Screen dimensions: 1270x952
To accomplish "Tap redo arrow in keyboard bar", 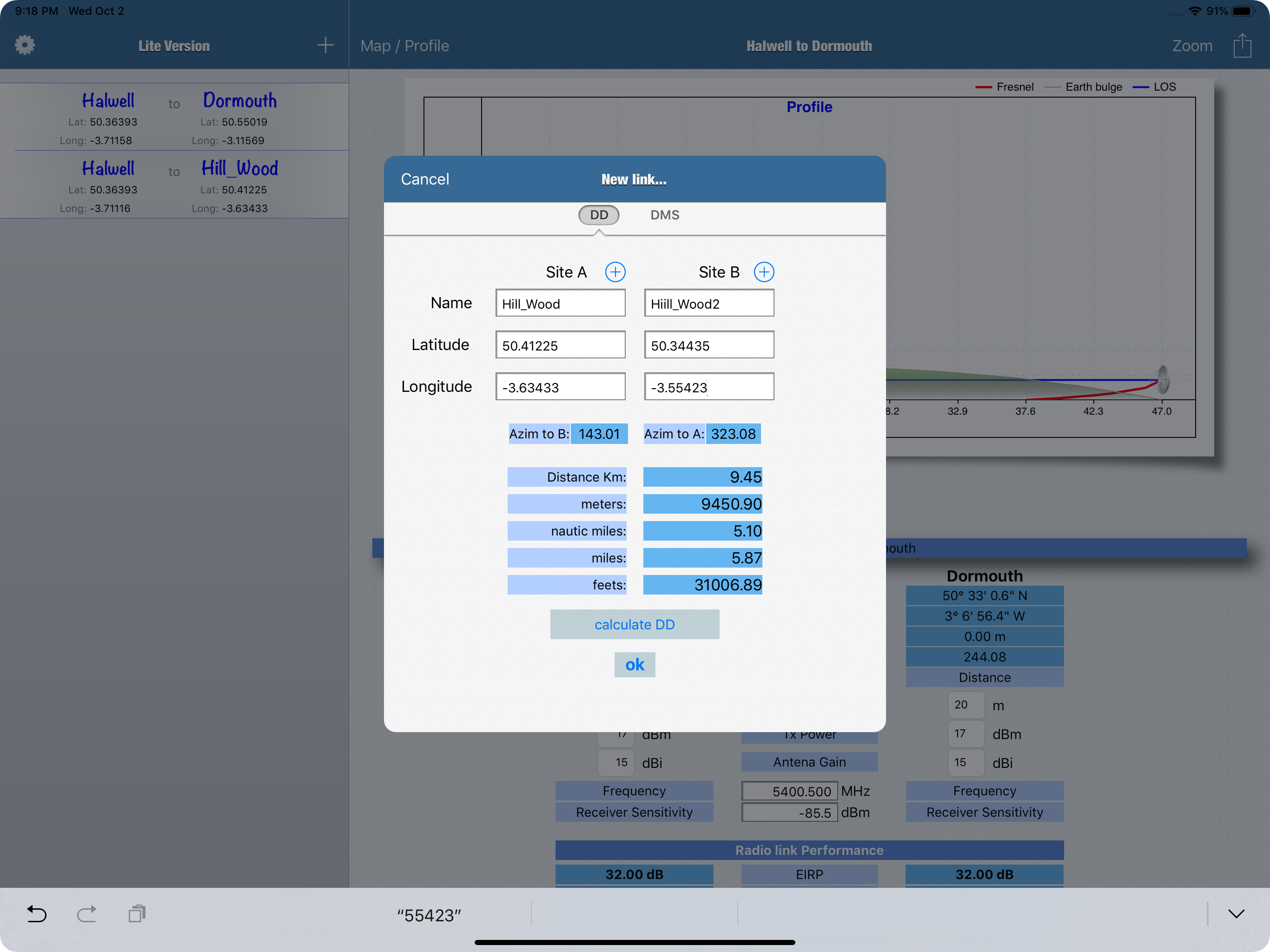I will [86, 913].
